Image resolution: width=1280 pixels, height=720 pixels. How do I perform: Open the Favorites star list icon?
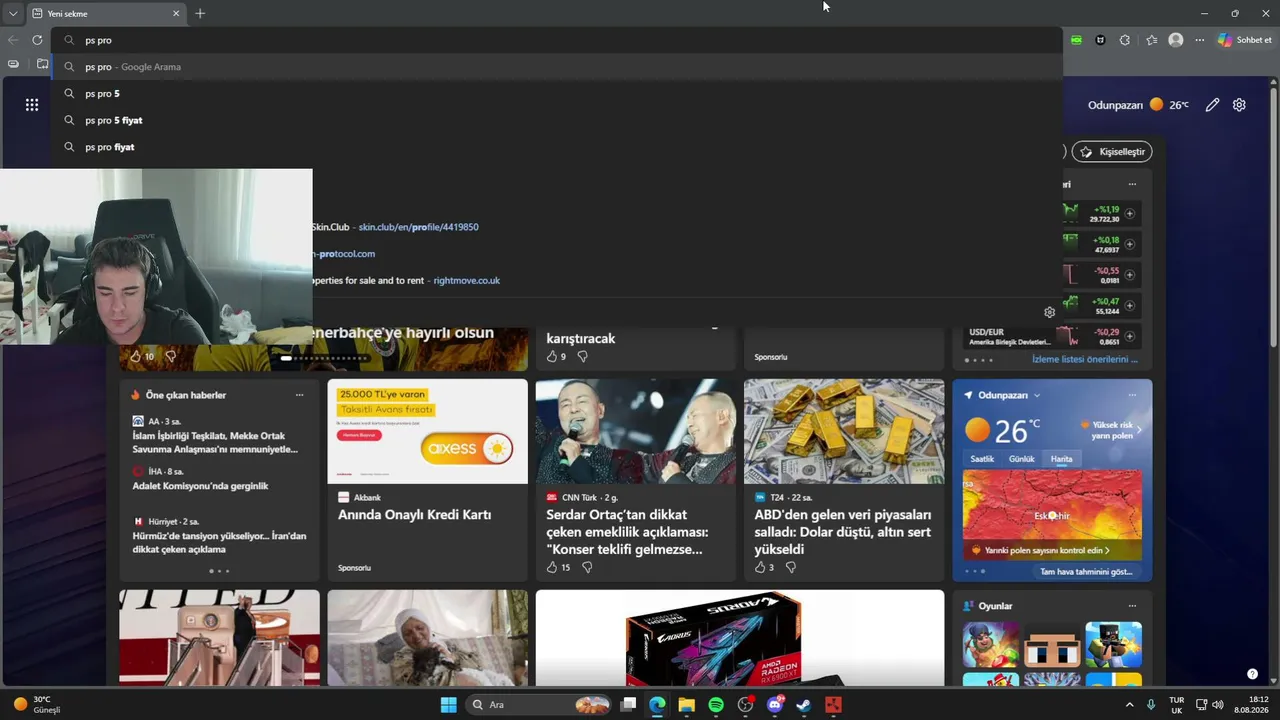coord(1152,40)
